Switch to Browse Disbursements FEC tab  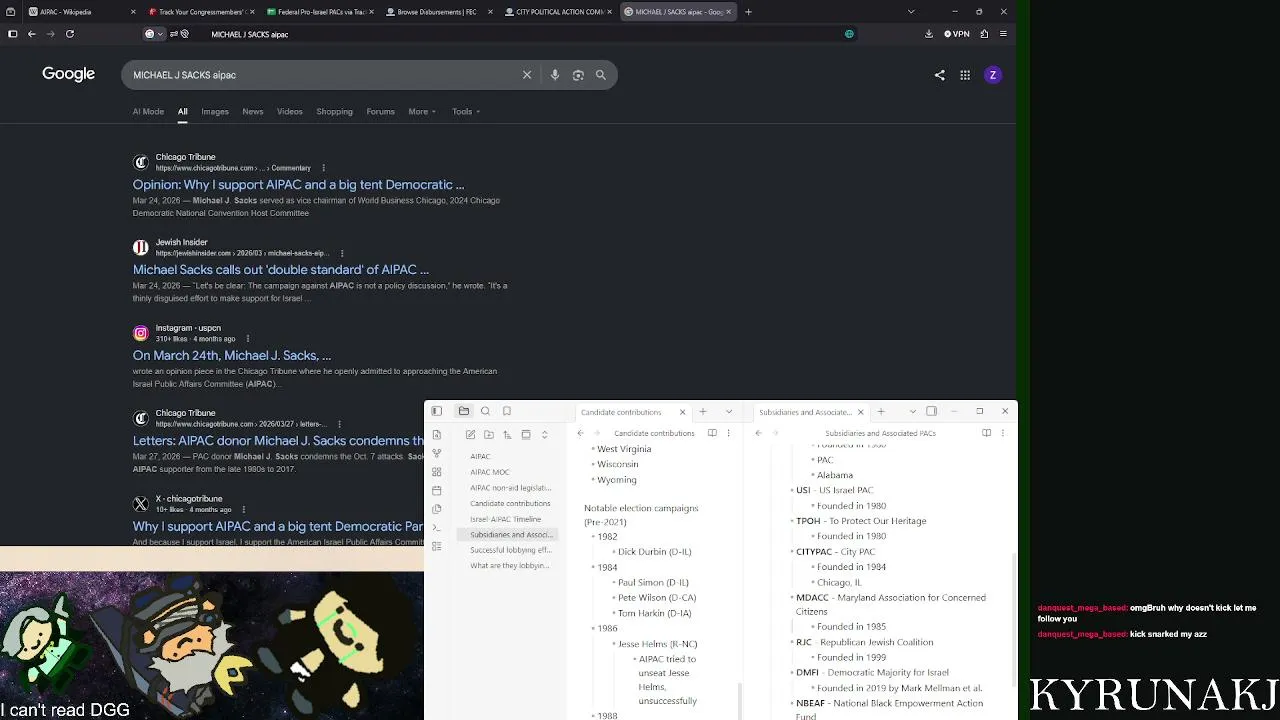click(437, 12)
